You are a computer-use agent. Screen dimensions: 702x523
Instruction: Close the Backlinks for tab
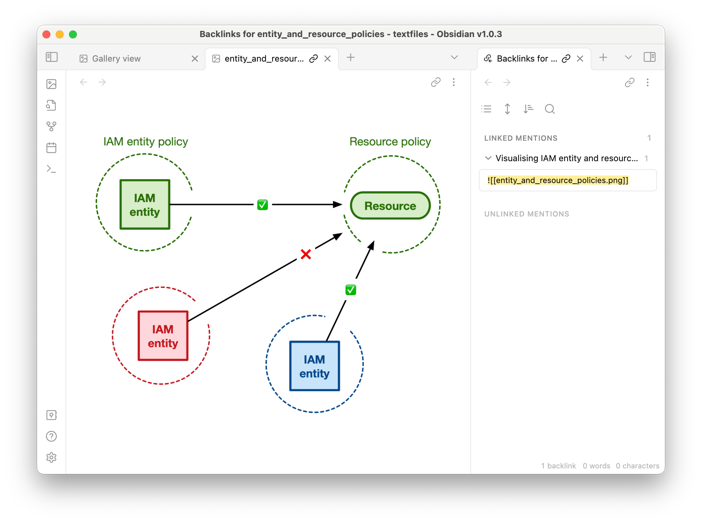coord(580,59)
